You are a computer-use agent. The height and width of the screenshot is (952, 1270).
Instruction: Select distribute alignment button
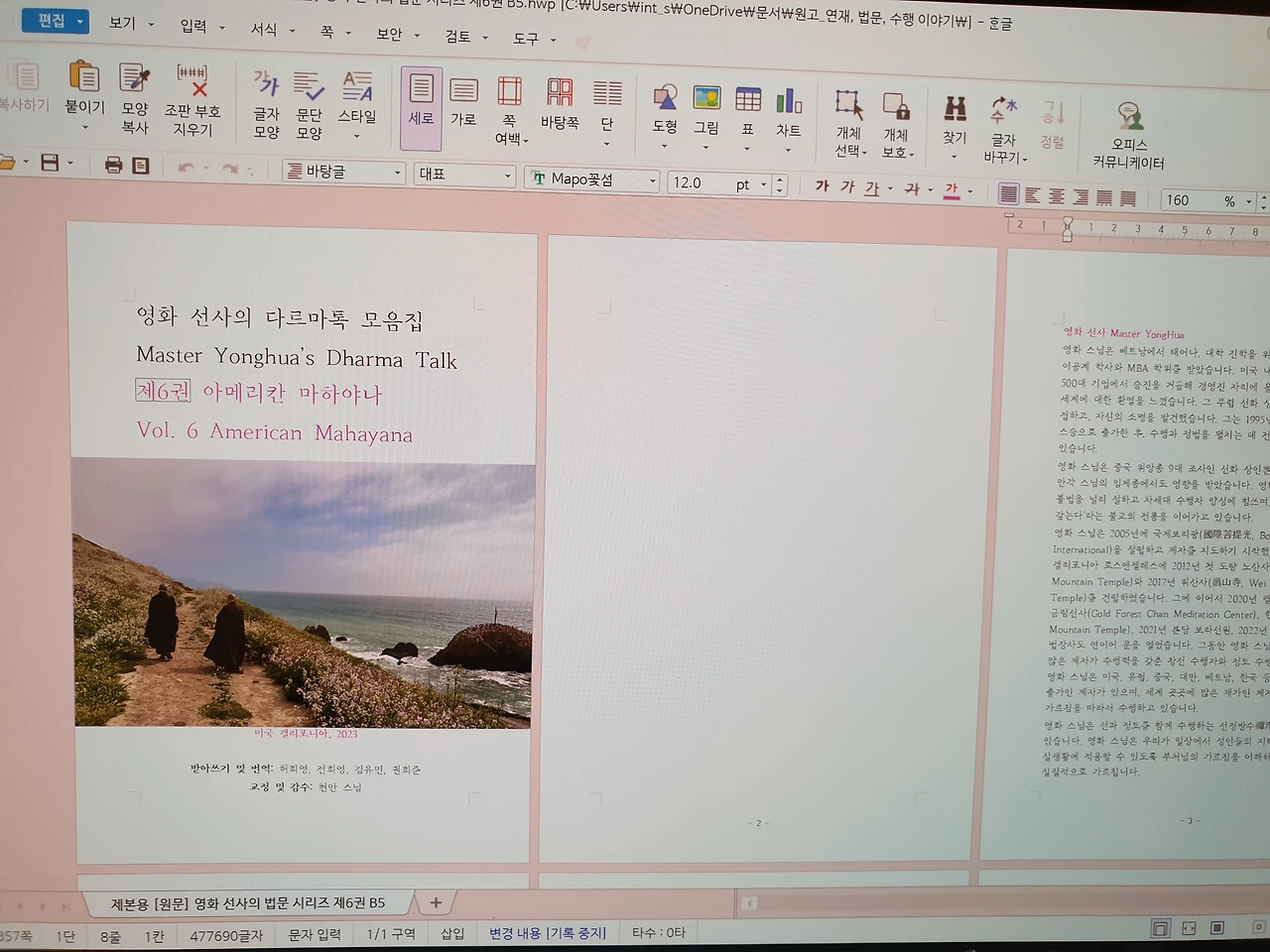(1104, 198)
